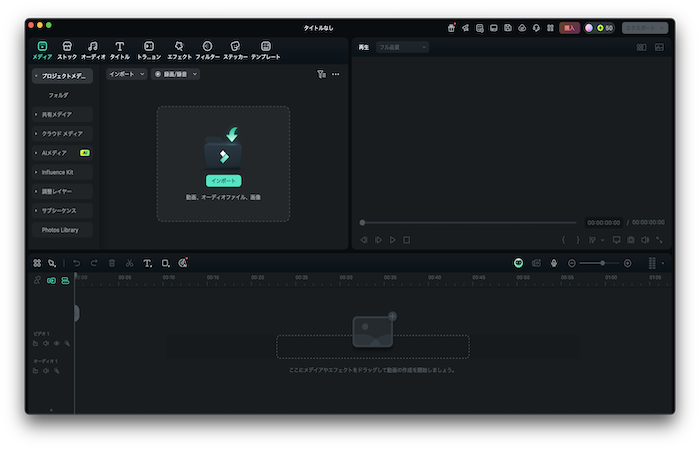This screenshot has width=700, height=450.
Task: Open the フィルター (Filters) tab
Action: [207, 50]
